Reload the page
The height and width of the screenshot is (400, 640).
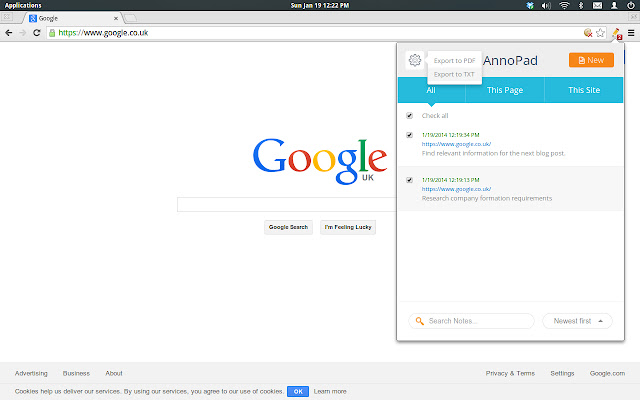tap(37, 33)
